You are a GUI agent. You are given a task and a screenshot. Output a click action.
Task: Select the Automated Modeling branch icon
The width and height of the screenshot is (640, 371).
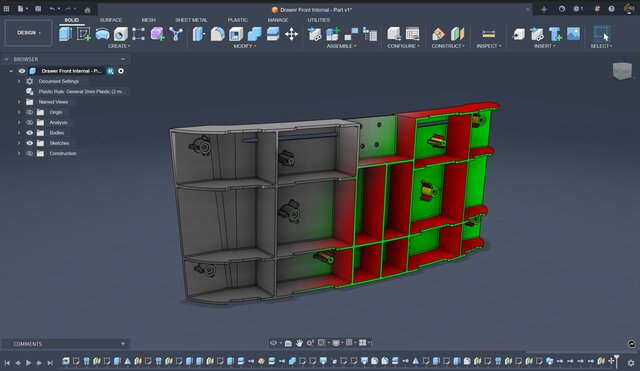pos(176,34)
